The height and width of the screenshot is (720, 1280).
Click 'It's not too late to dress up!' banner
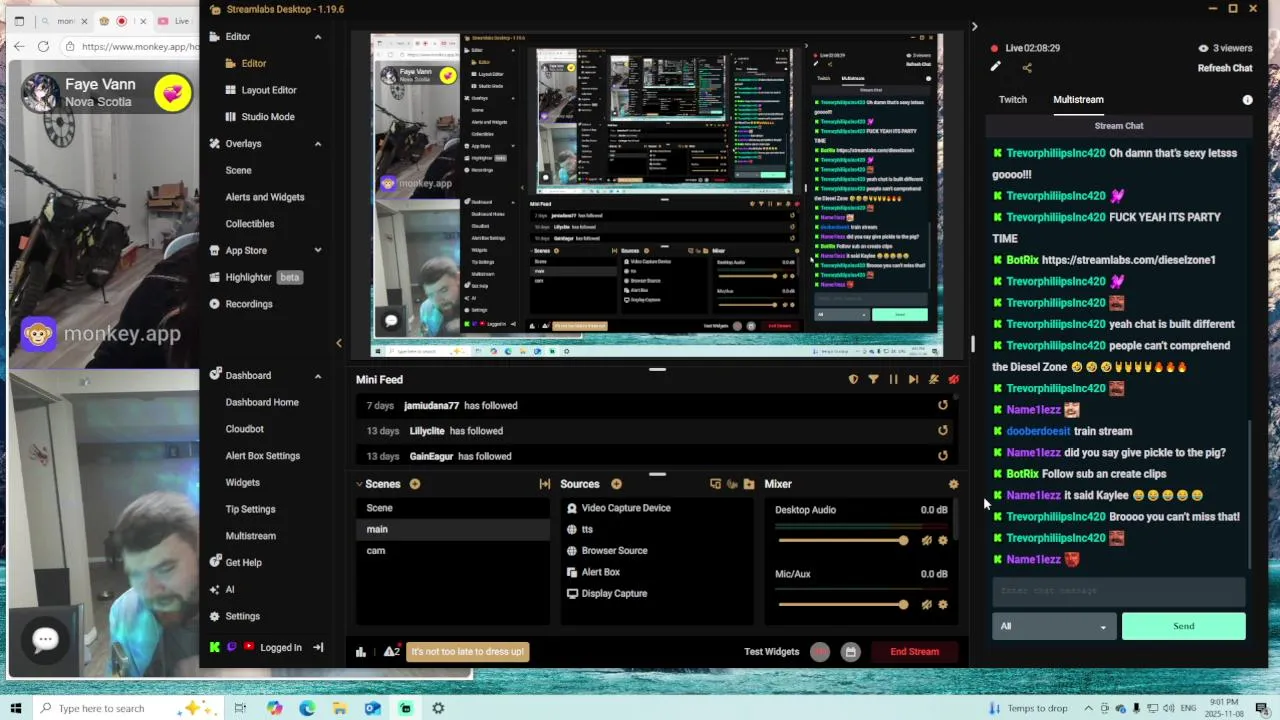467,652
